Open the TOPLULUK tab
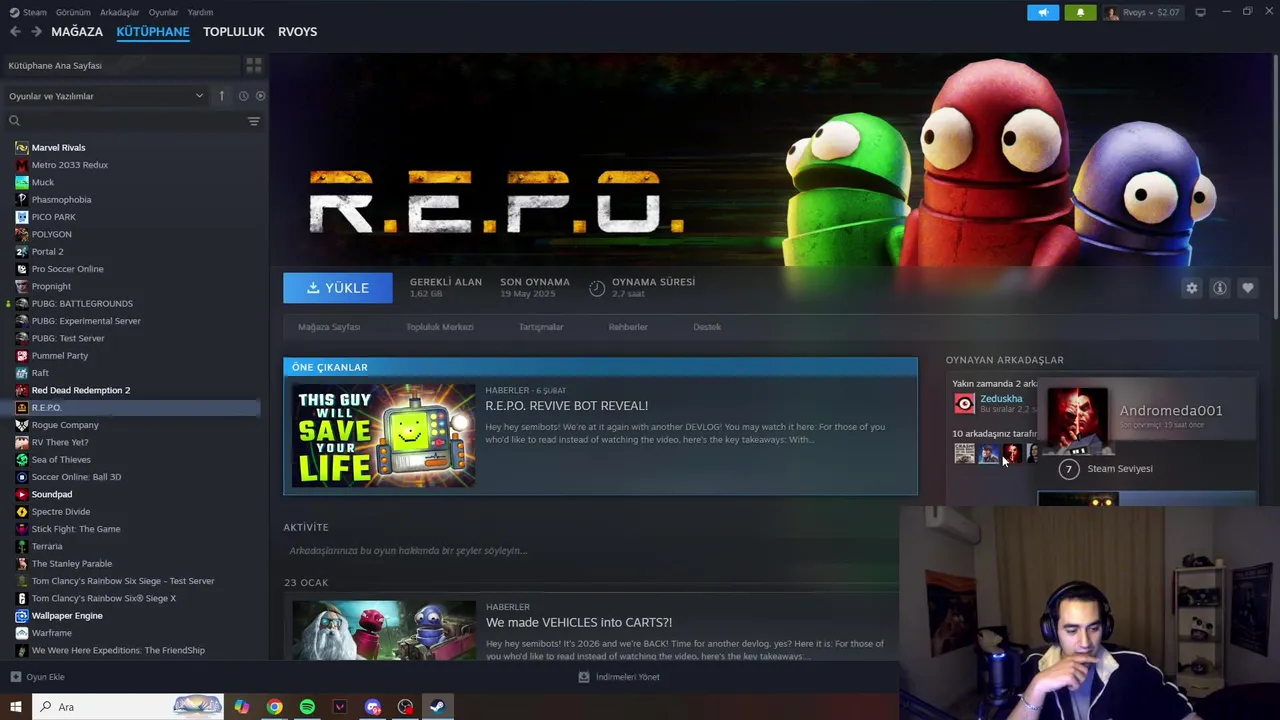The image size is (1280, 720). pos(234,32)
